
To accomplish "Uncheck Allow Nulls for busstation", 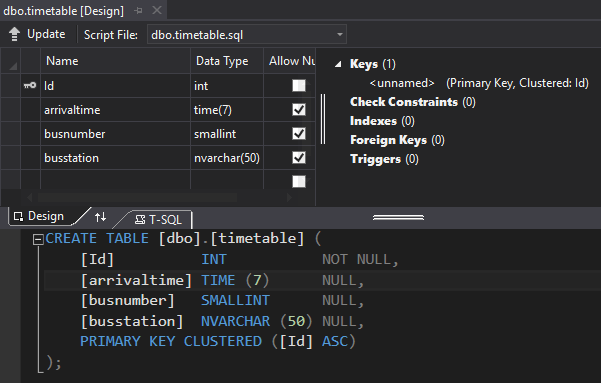I will pos(299,158).
